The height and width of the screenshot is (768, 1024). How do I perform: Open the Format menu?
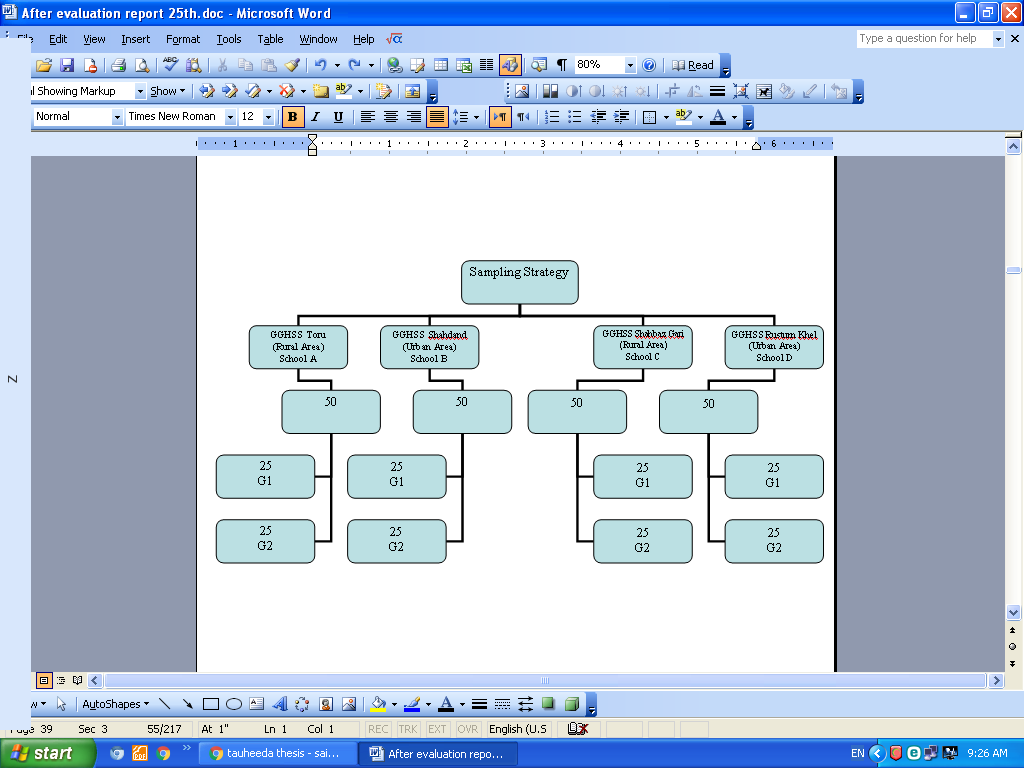[x=183, y=39]
